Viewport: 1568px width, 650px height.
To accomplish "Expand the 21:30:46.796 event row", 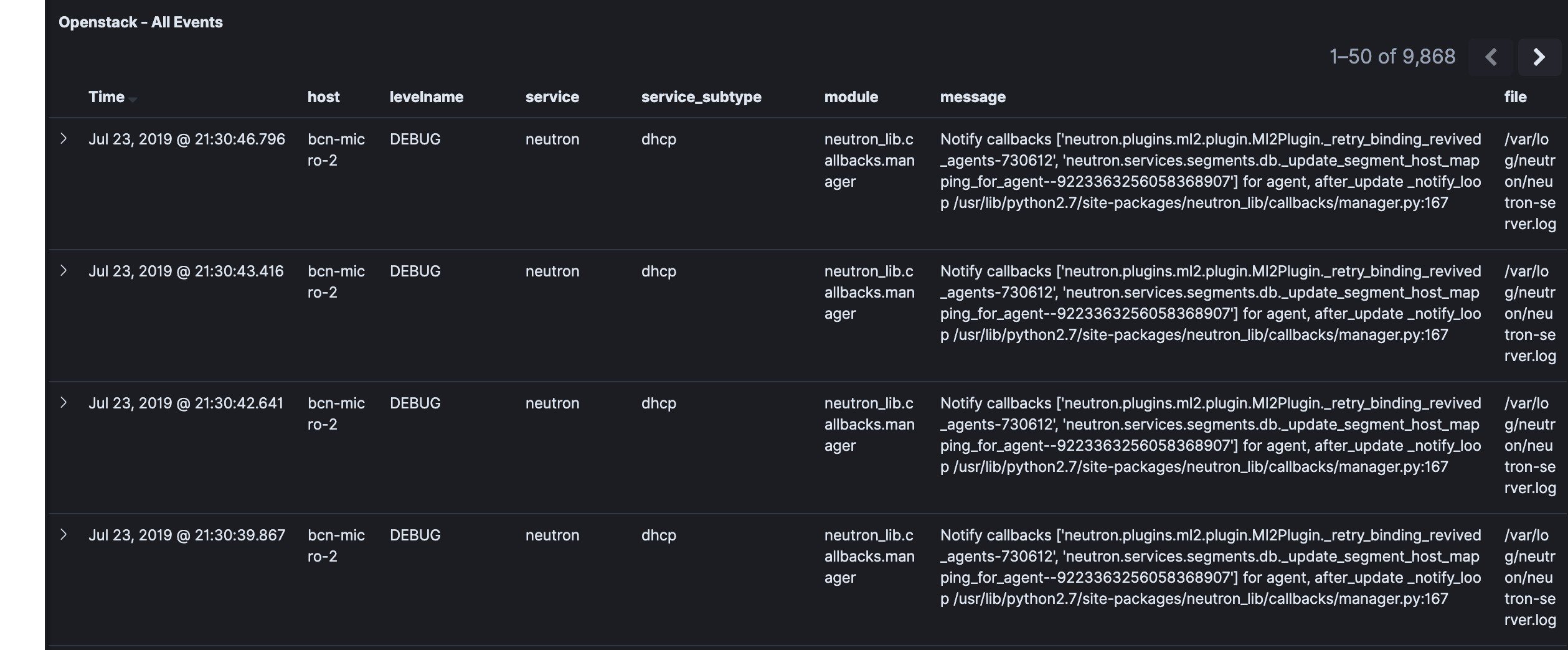I will [x=64, y=138].
